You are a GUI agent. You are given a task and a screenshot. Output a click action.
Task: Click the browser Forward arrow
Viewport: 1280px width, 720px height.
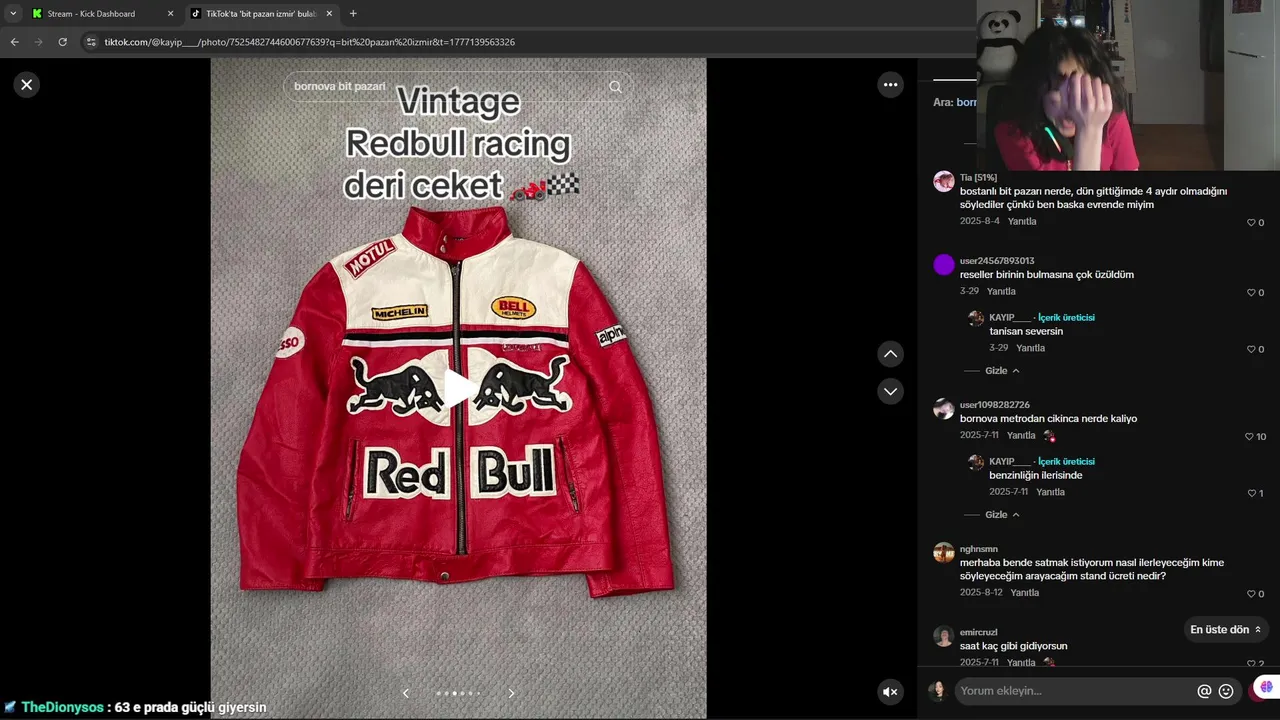[39, 42]
